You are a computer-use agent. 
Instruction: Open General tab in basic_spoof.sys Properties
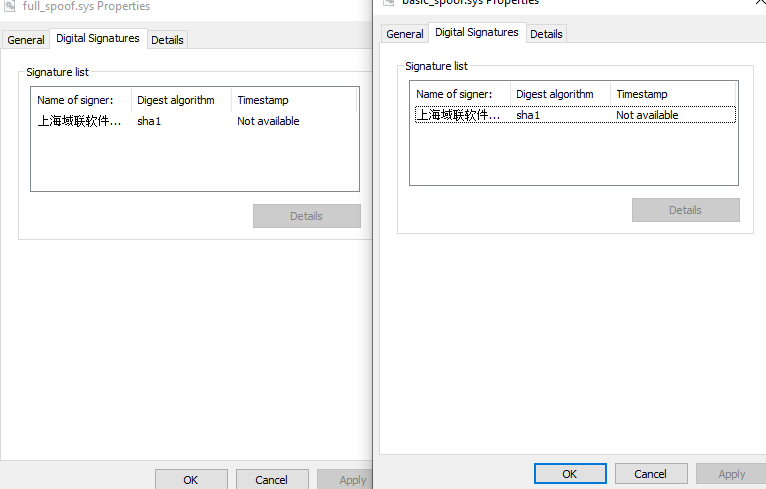405,34
